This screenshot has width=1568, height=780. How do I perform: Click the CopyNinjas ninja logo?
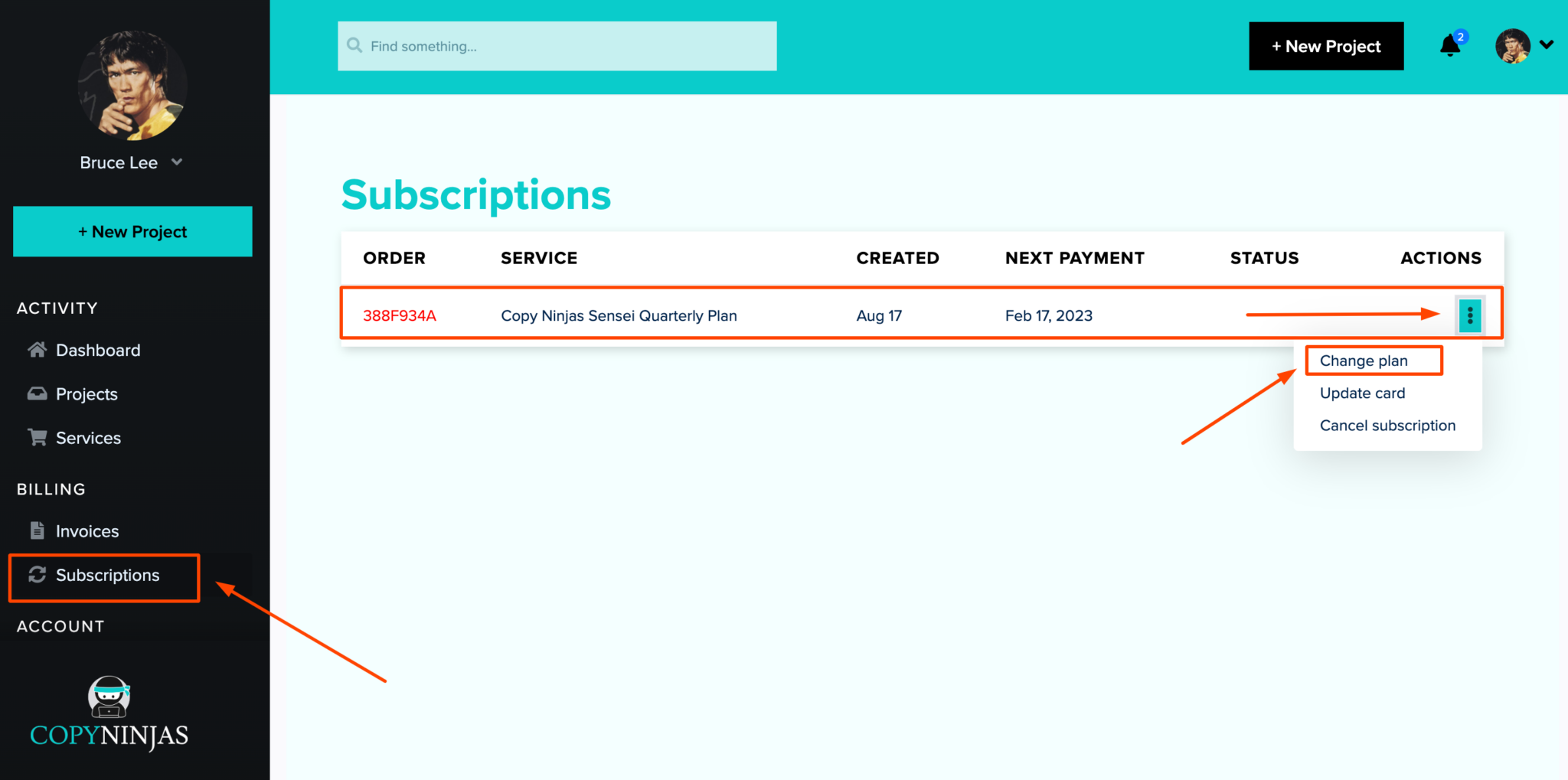click(x=109, y=697)
